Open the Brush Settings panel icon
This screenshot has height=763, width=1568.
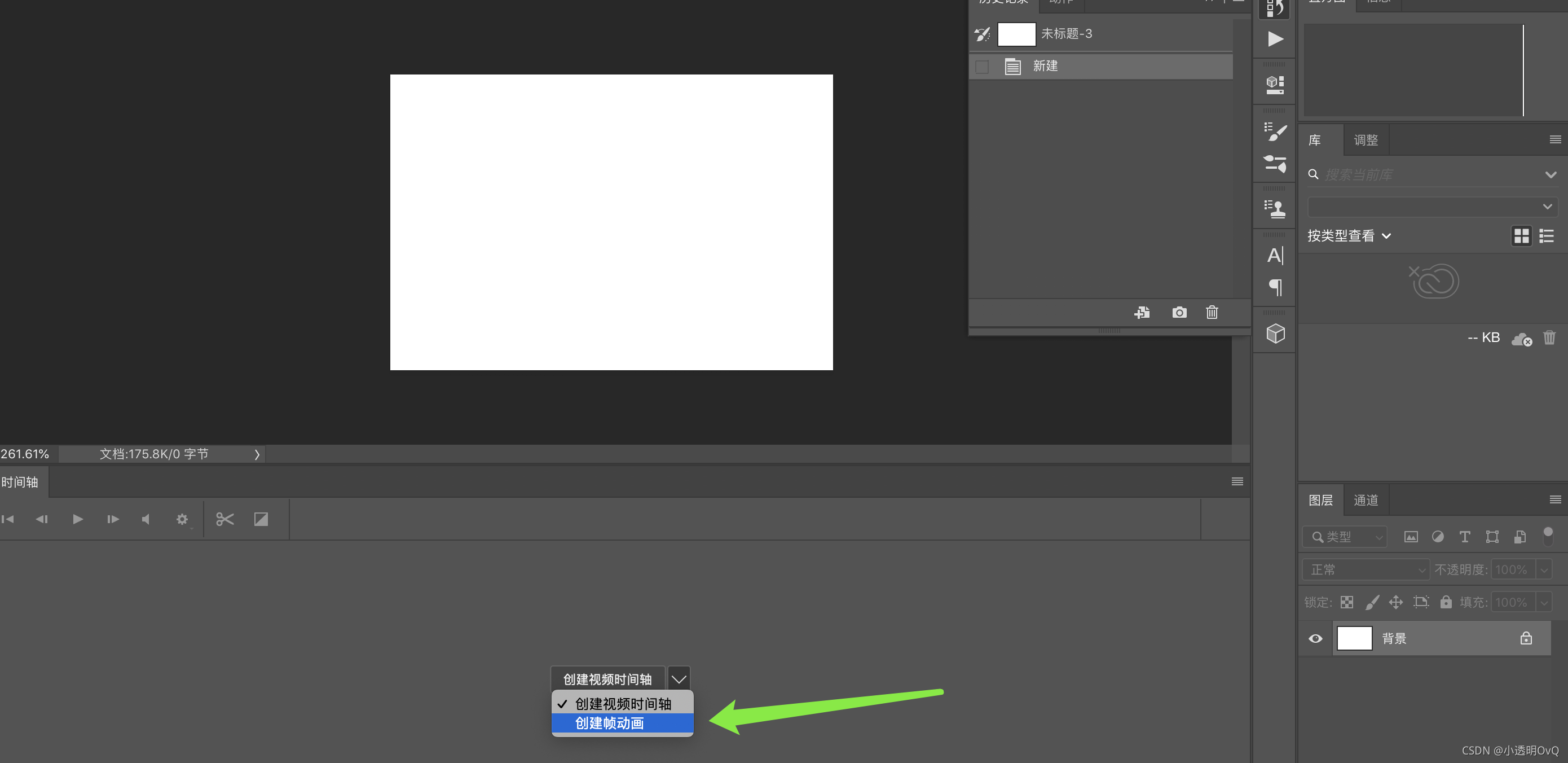[x=1275, y=131]
